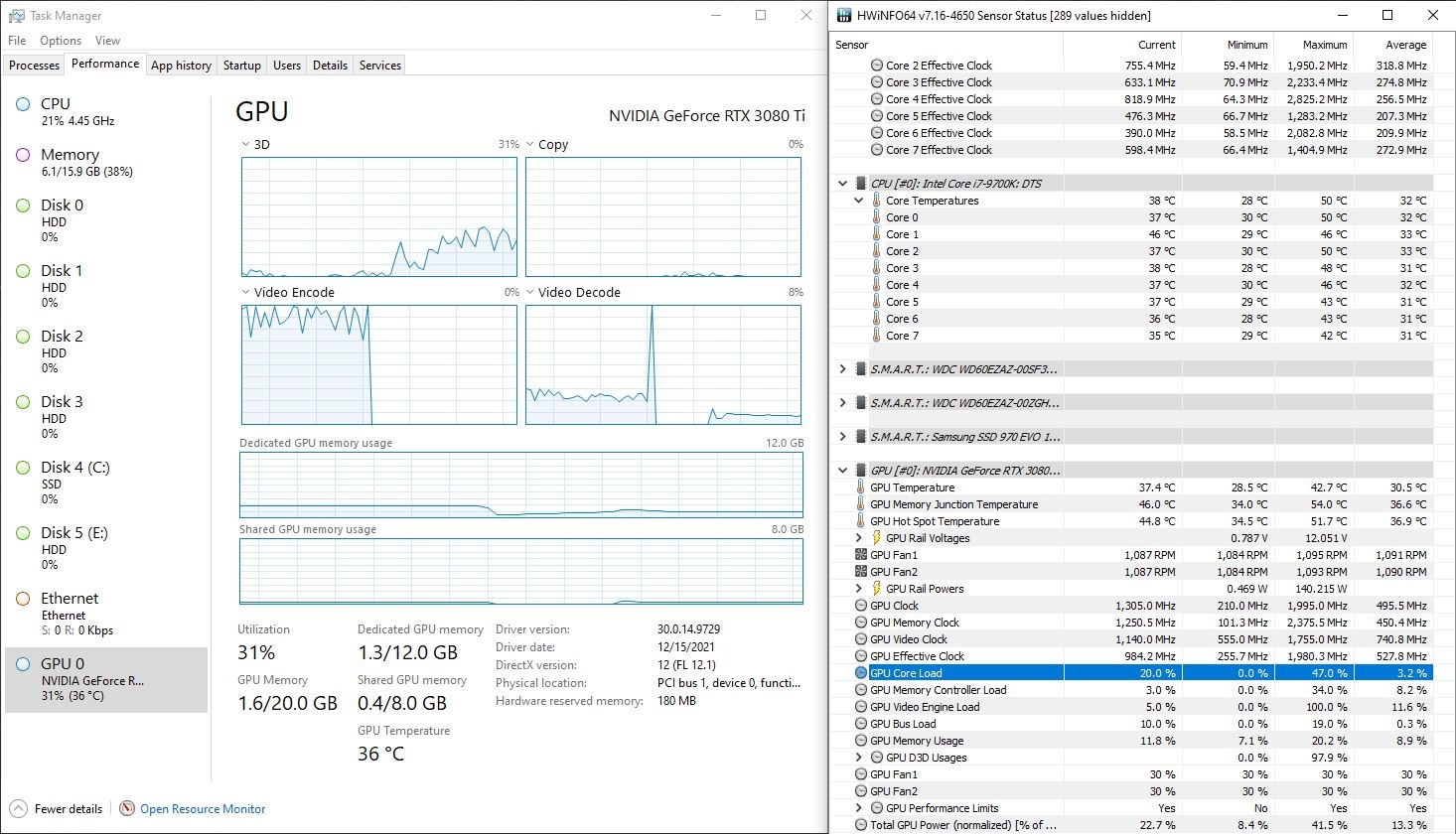Click the icon next to GPU Core Load row
The height and width of the screenshot is (834, 1456).
860,672
